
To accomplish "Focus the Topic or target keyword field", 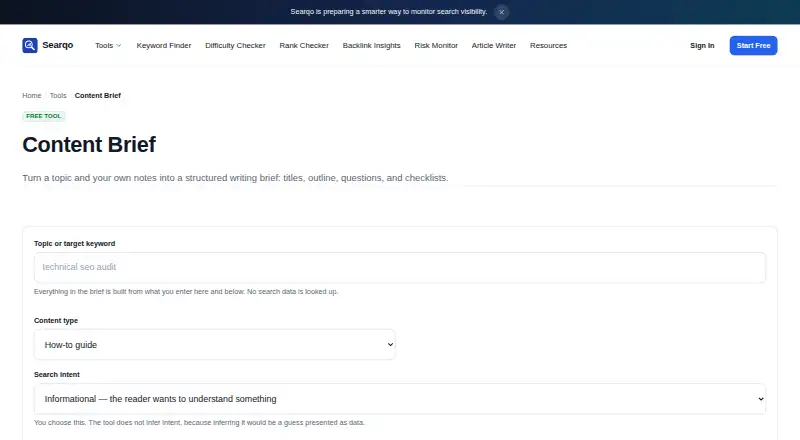I will pyautogui.click(x=399, y=267).
